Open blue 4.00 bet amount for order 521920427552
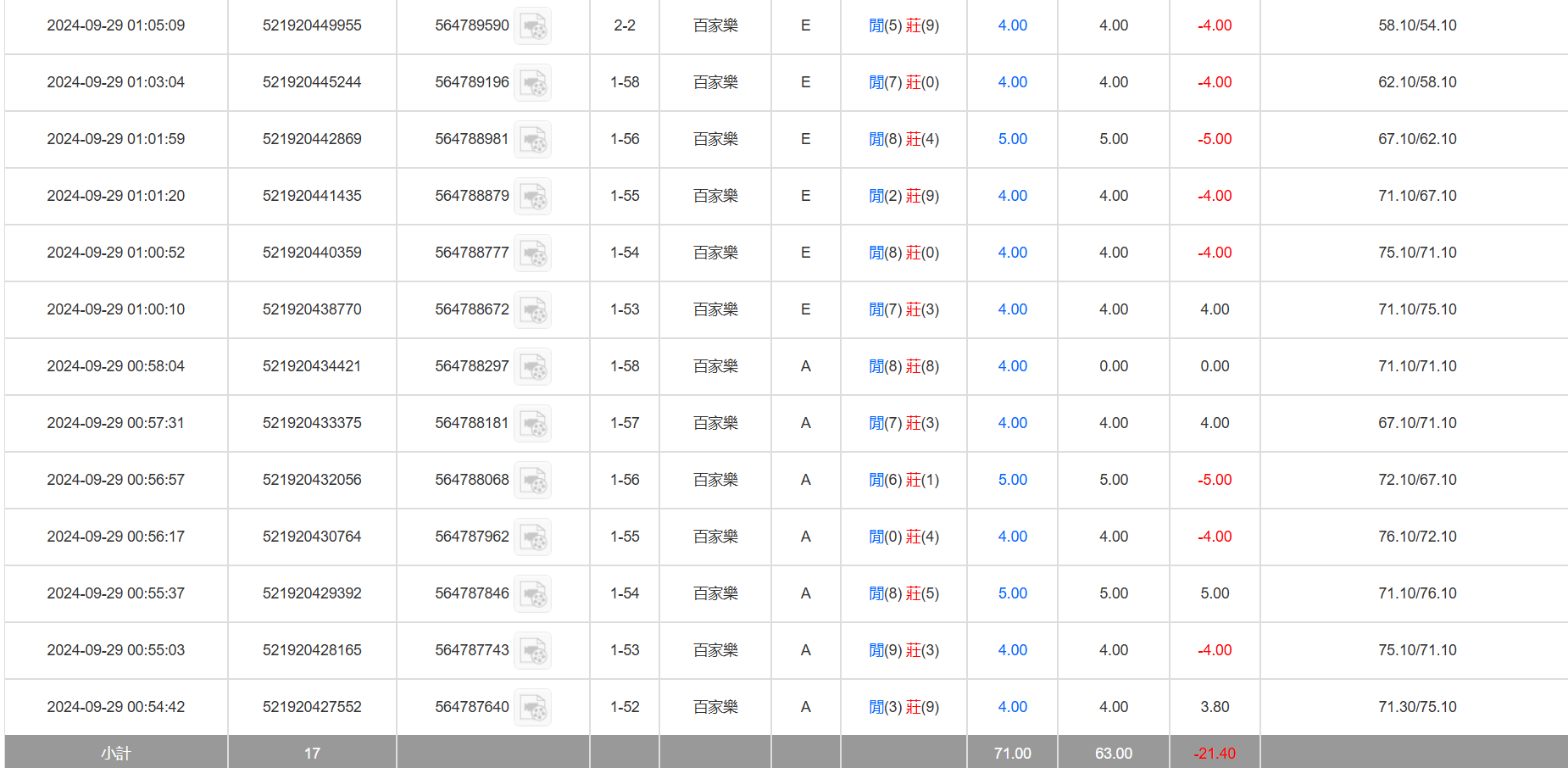Image resolution: width=1568 pixels, height=768 pixels. click(x=1012, y=707)
